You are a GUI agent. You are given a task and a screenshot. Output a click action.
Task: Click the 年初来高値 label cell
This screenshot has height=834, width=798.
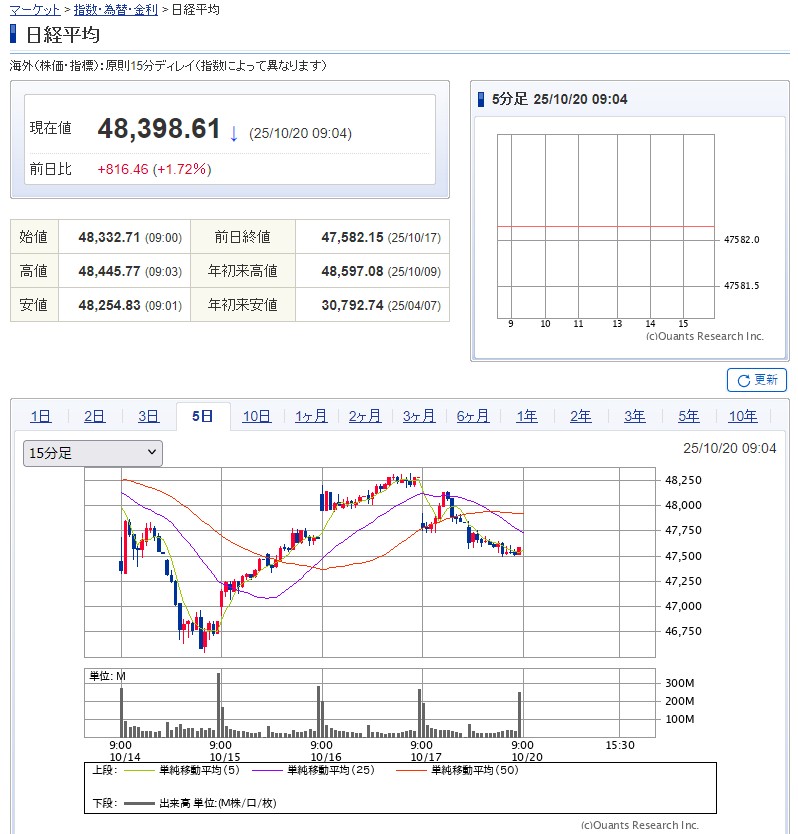point(243,271)
